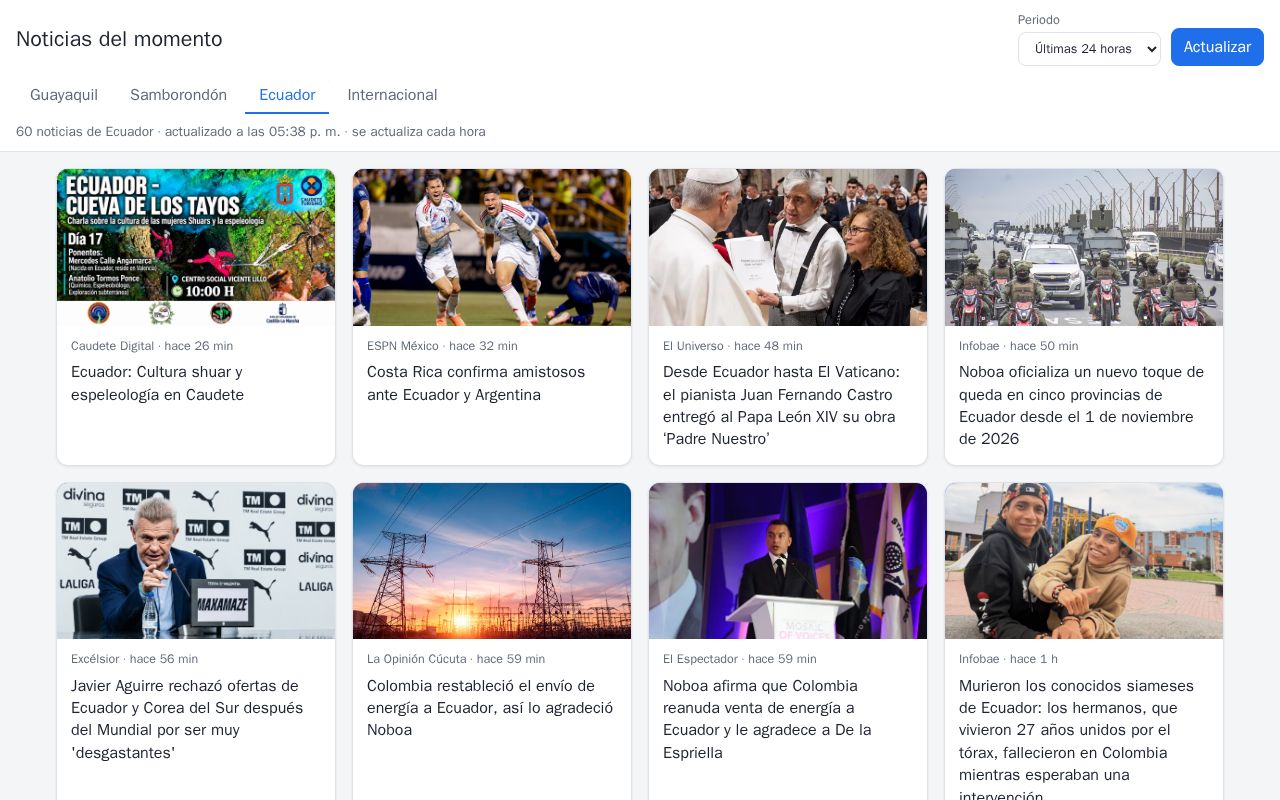Open the Internacional tab

392,95
